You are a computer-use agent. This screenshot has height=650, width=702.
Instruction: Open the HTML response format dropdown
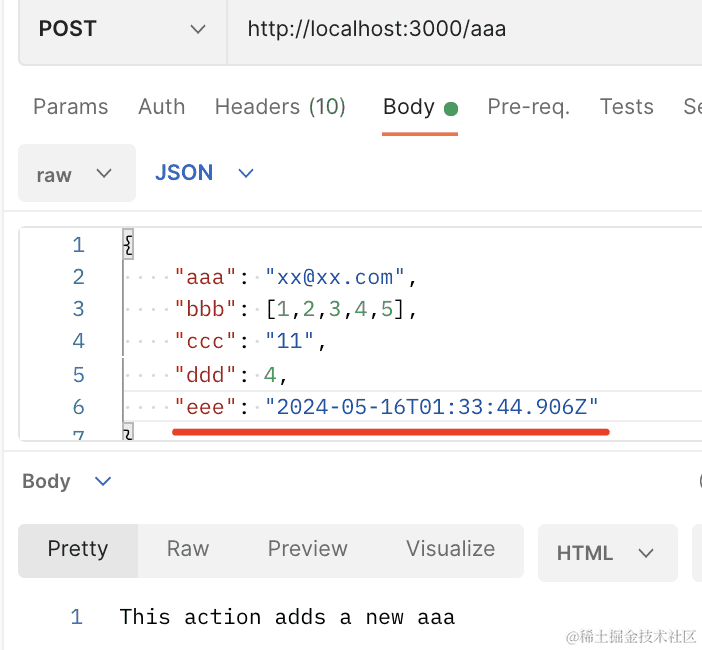point(606,553)
